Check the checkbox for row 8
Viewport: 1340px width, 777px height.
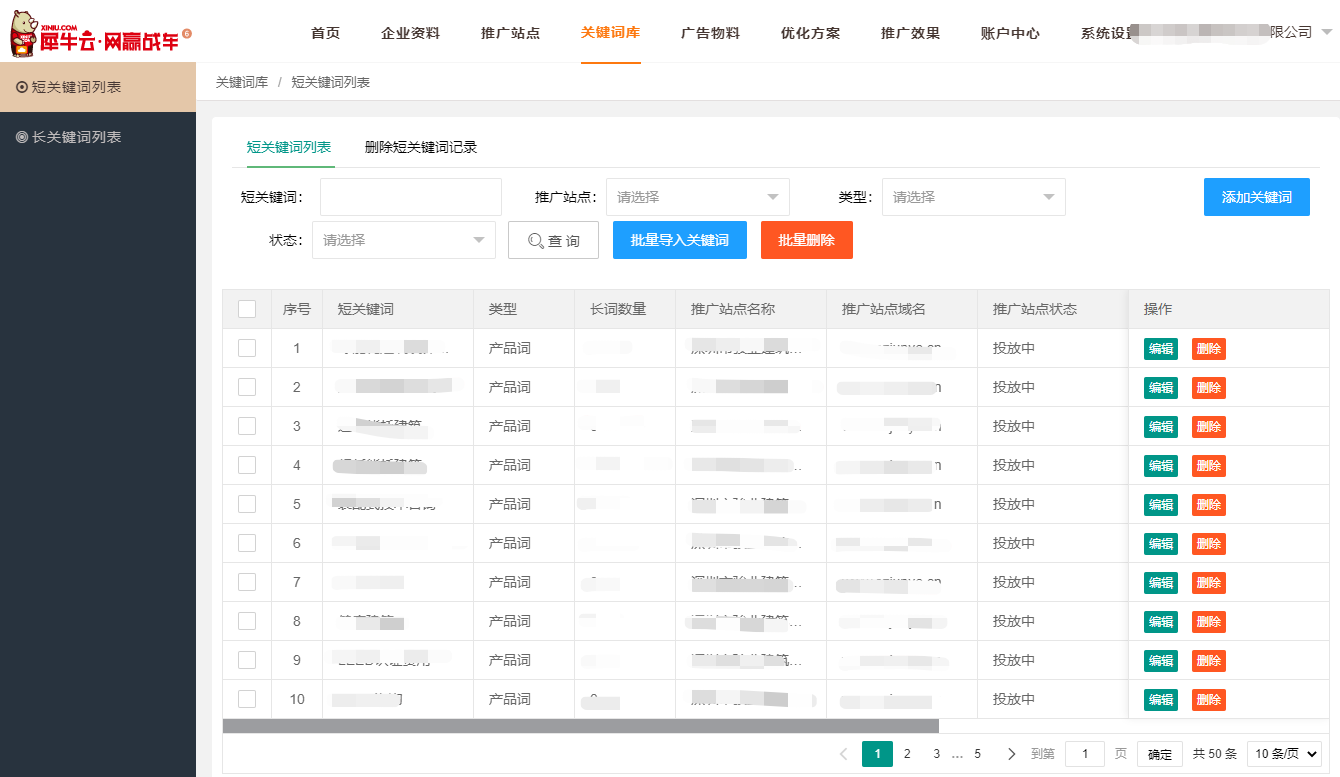point(247,621)
